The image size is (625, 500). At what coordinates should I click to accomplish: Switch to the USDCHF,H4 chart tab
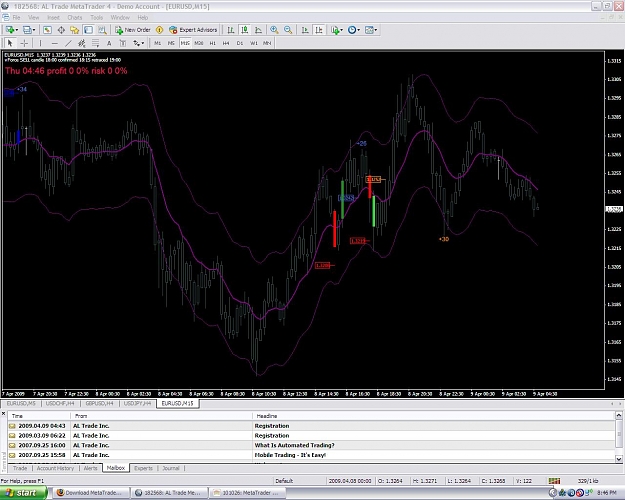point(60,404)
